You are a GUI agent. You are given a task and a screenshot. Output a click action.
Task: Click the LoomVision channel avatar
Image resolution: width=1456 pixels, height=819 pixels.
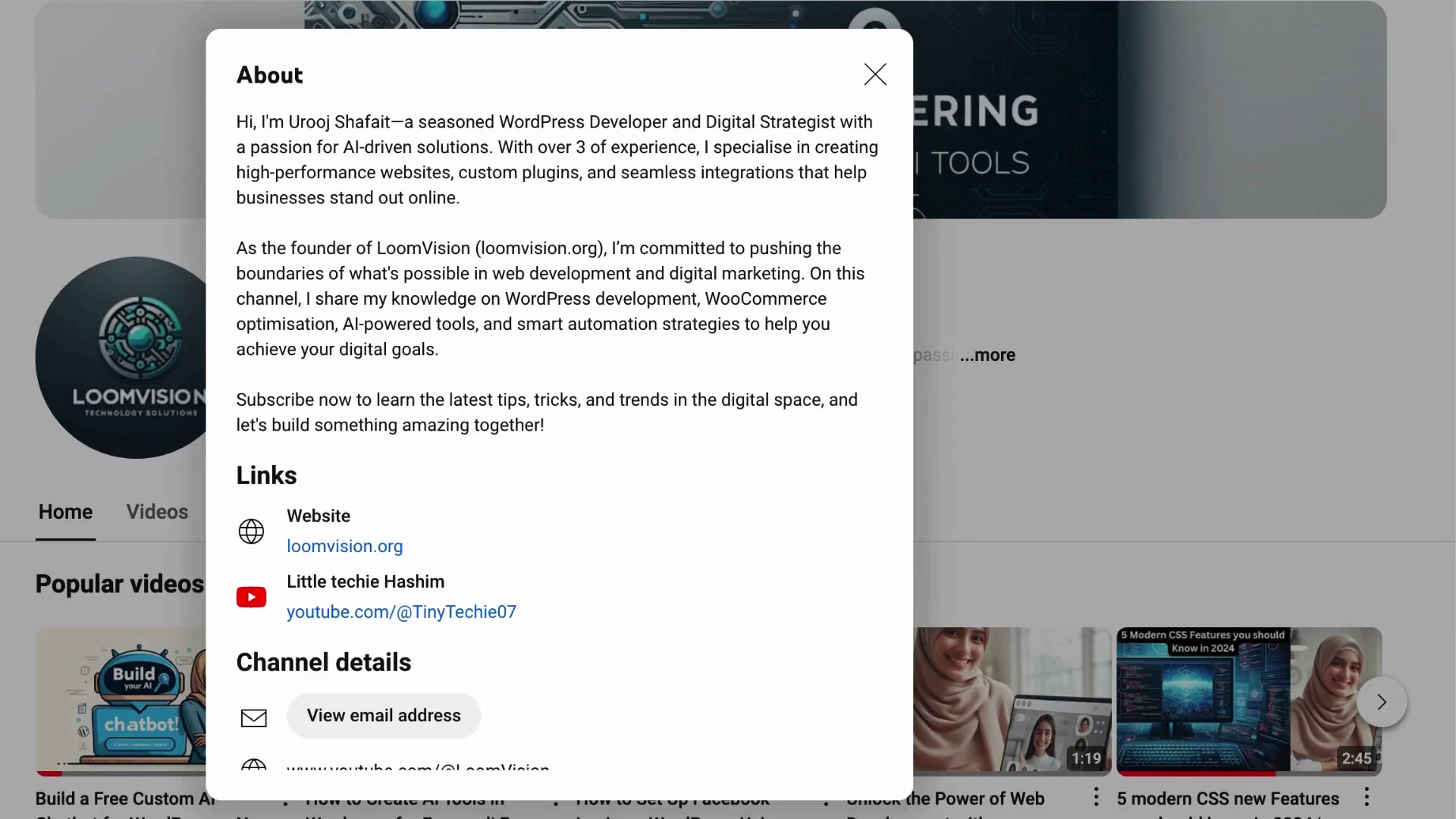click(121, 357)
